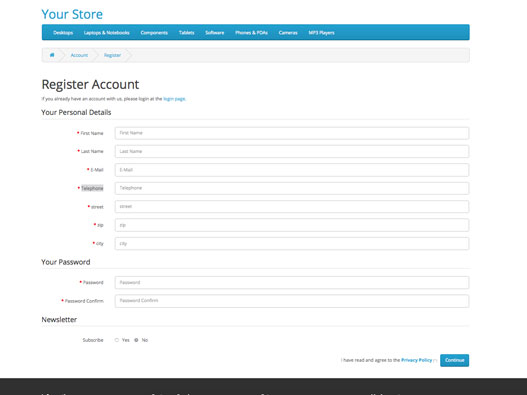Viewport: 527px width, 395px height.
Task: Open Phones & PDAs category
Action: coord(251,33)
